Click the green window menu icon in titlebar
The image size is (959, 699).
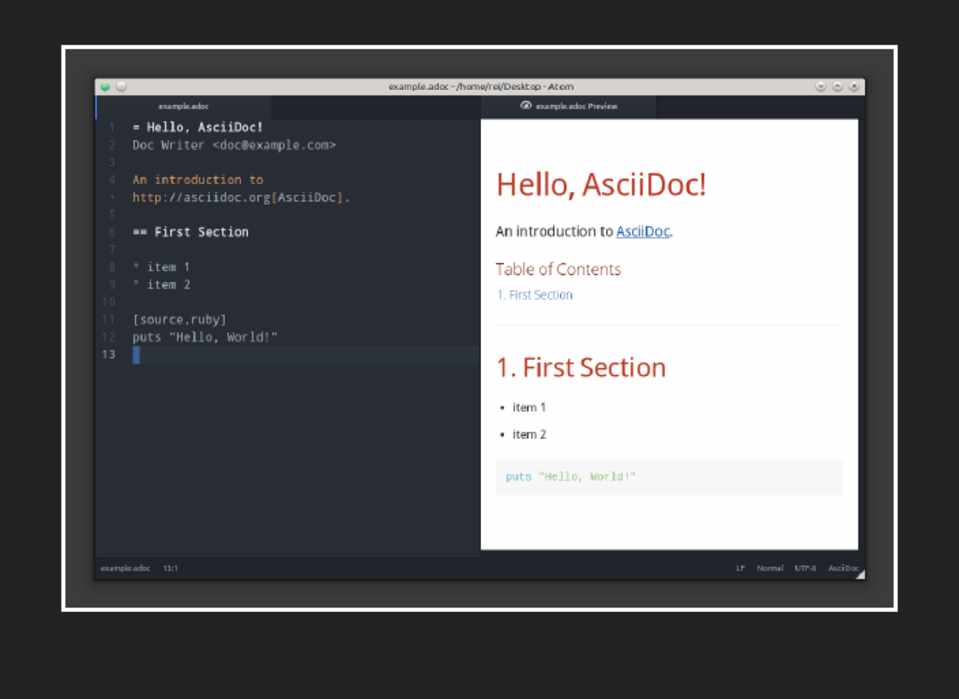click(105, 87)
